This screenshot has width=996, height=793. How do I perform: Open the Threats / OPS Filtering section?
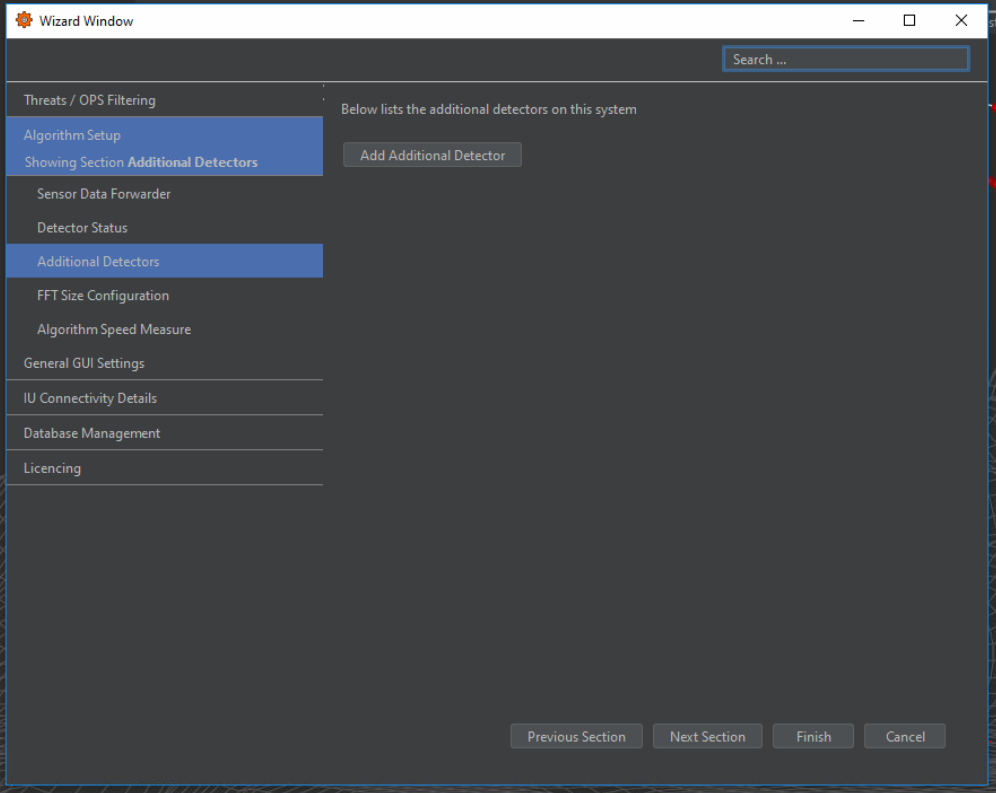pos(90,100)
